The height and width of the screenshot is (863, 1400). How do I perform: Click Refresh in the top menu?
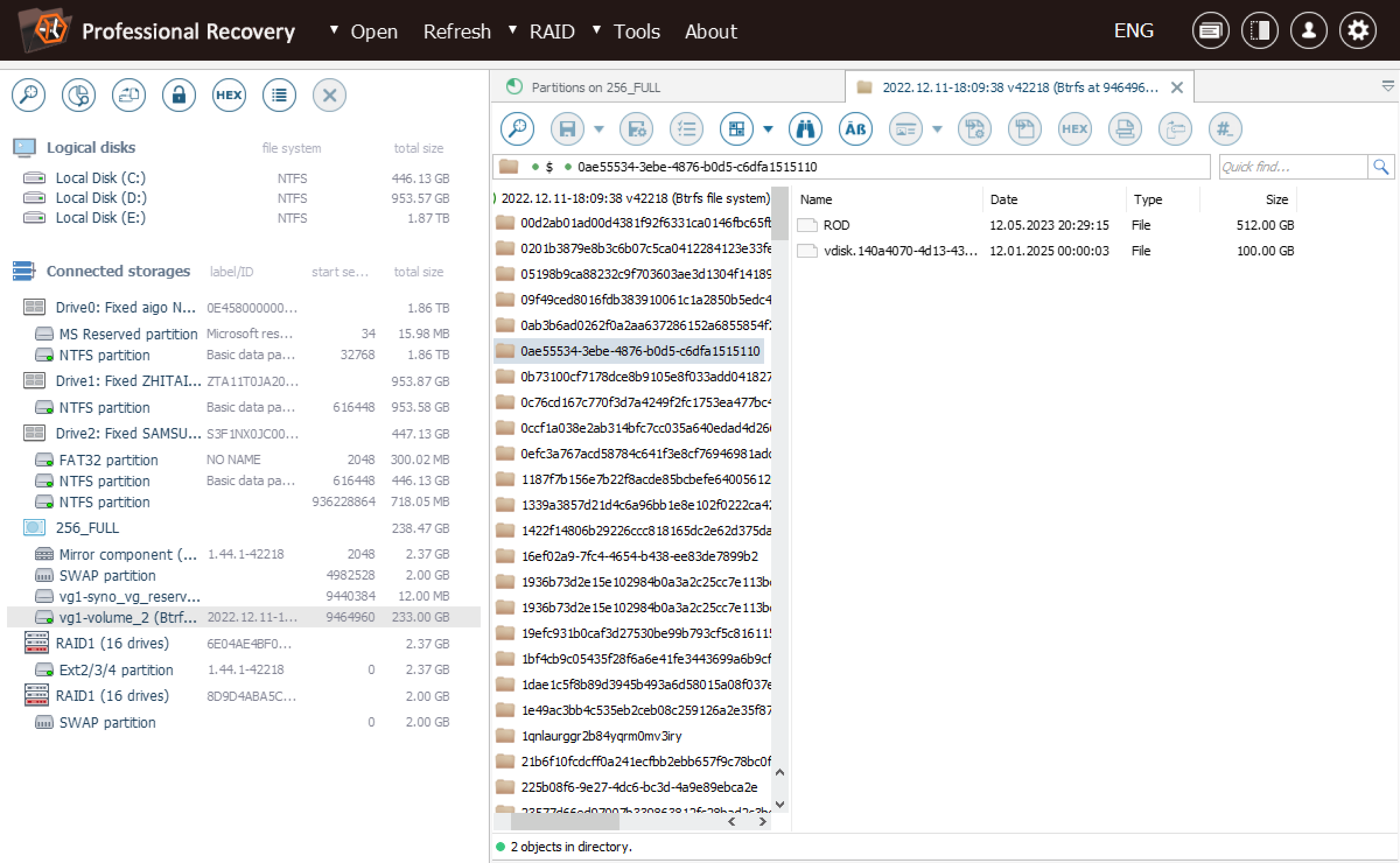pyautogui.click(x=457, y=31)
